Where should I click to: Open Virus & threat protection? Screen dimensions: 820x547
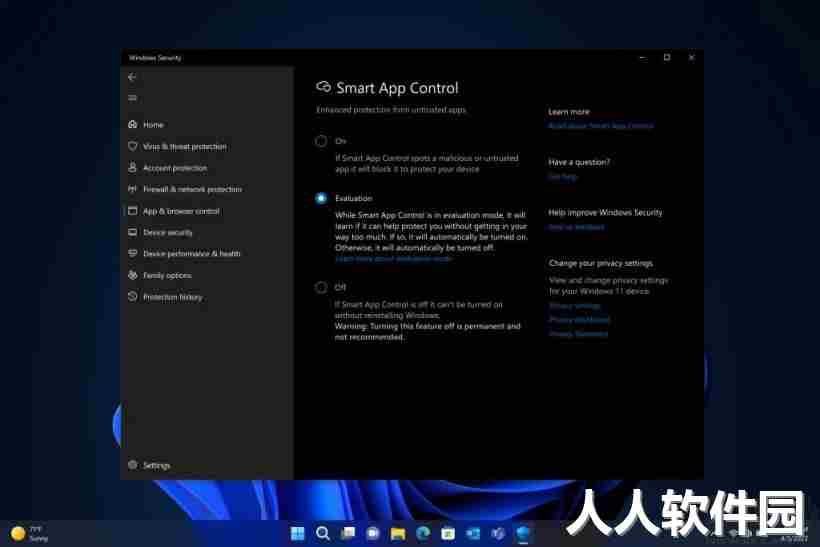177,146
